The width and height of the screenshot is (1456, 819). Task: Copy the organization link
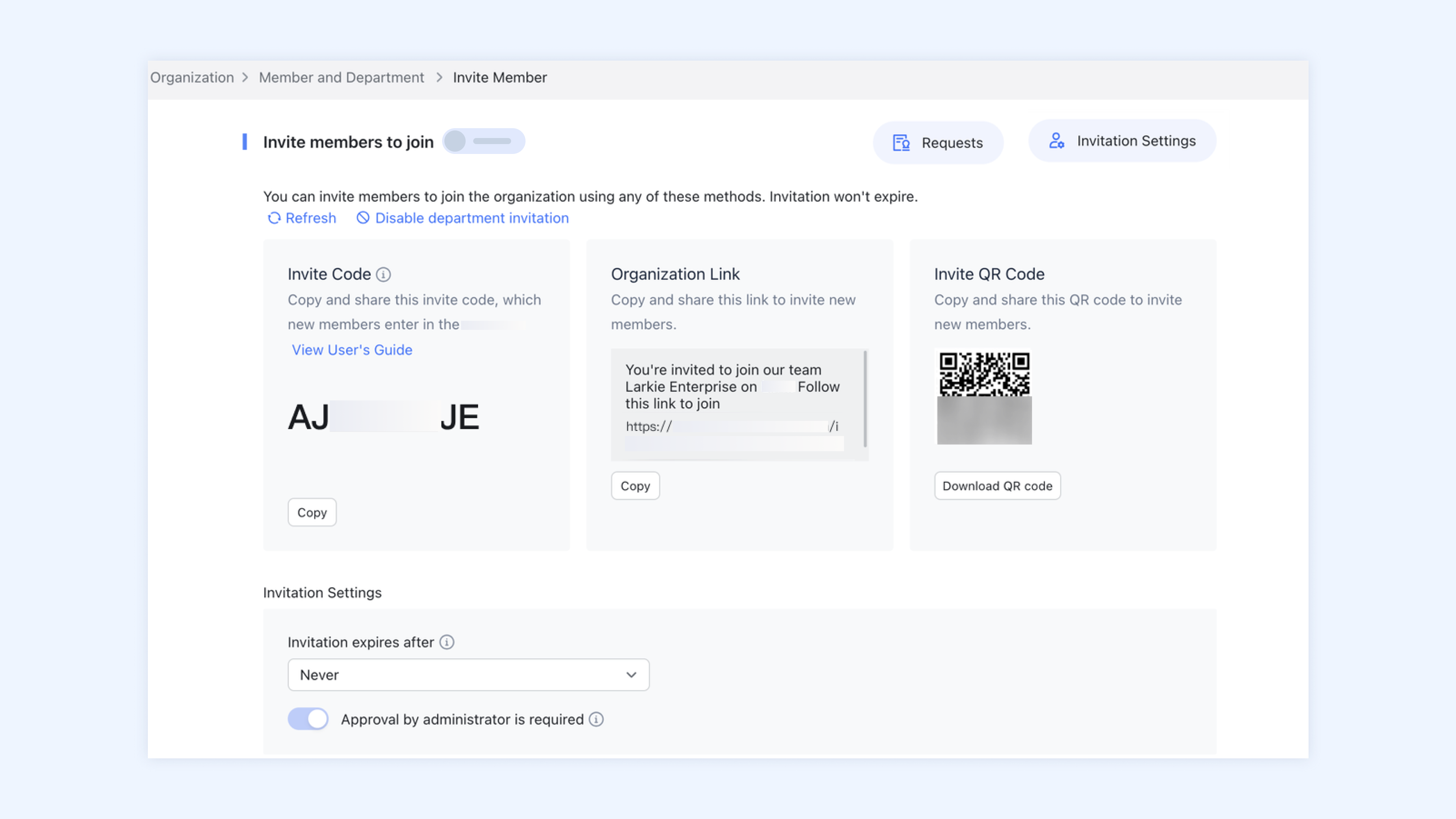pos(635,485)
